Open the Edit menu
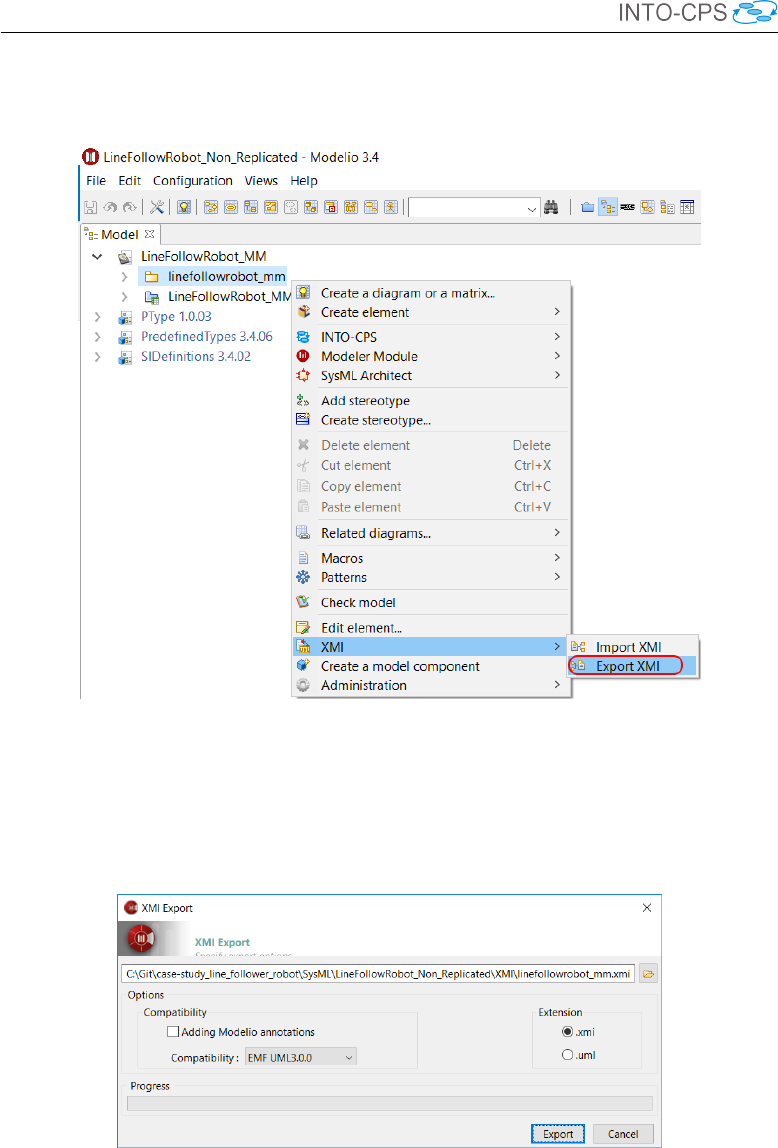This screenshot has width=778, height=1148. [x=130, y=181]
